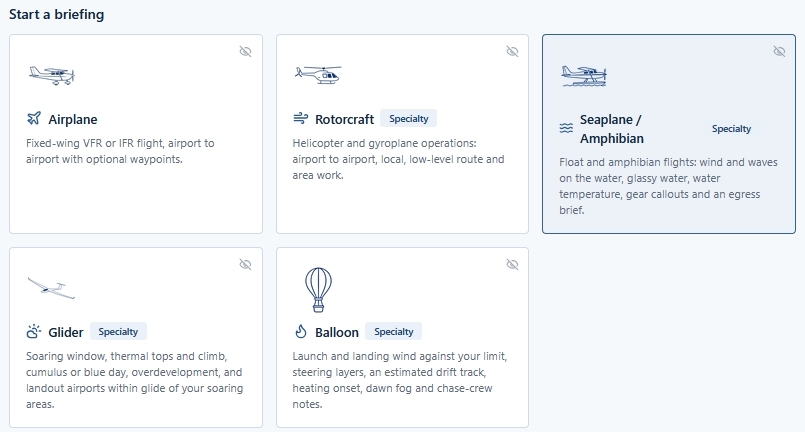
Task: Click 'Launch and landing wind' description
Action: (x=400, y=380)
